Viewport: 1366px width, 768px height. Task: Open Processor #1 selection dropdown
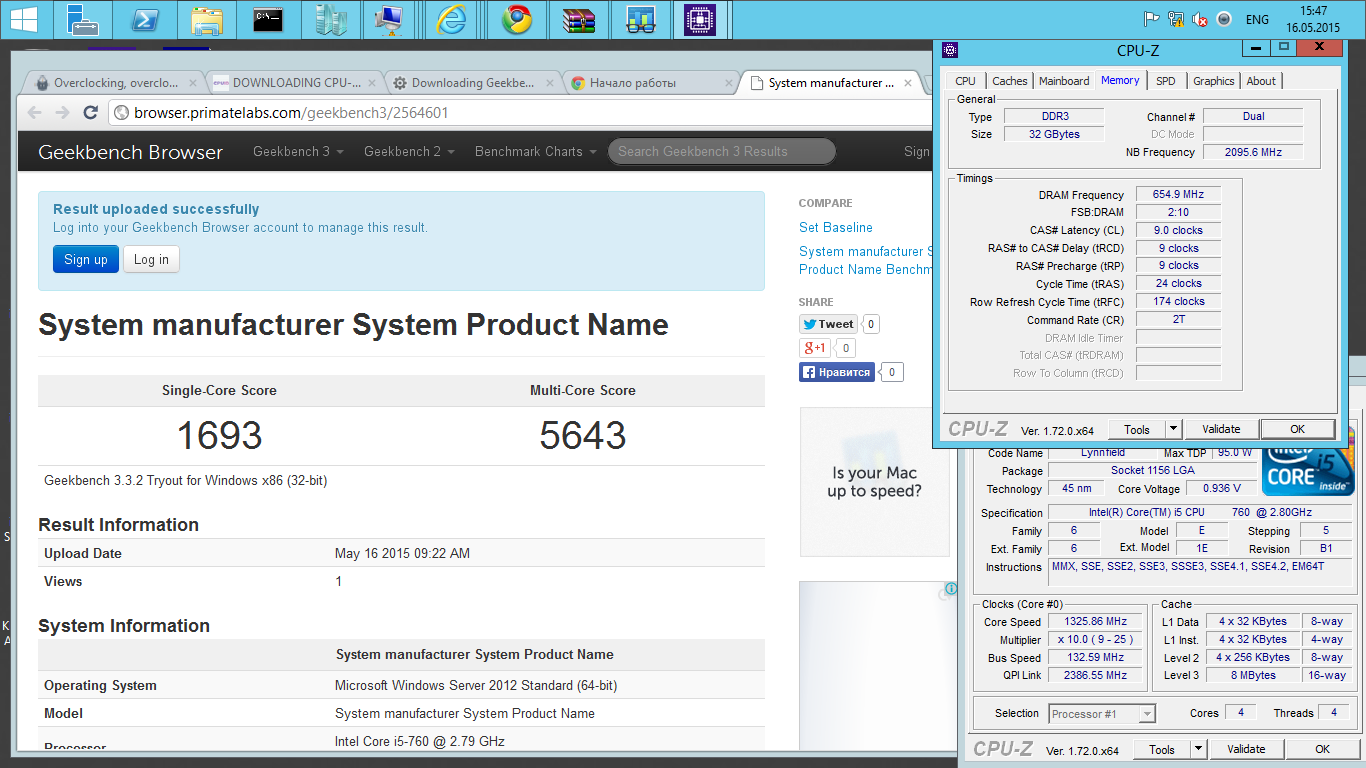1102,713
